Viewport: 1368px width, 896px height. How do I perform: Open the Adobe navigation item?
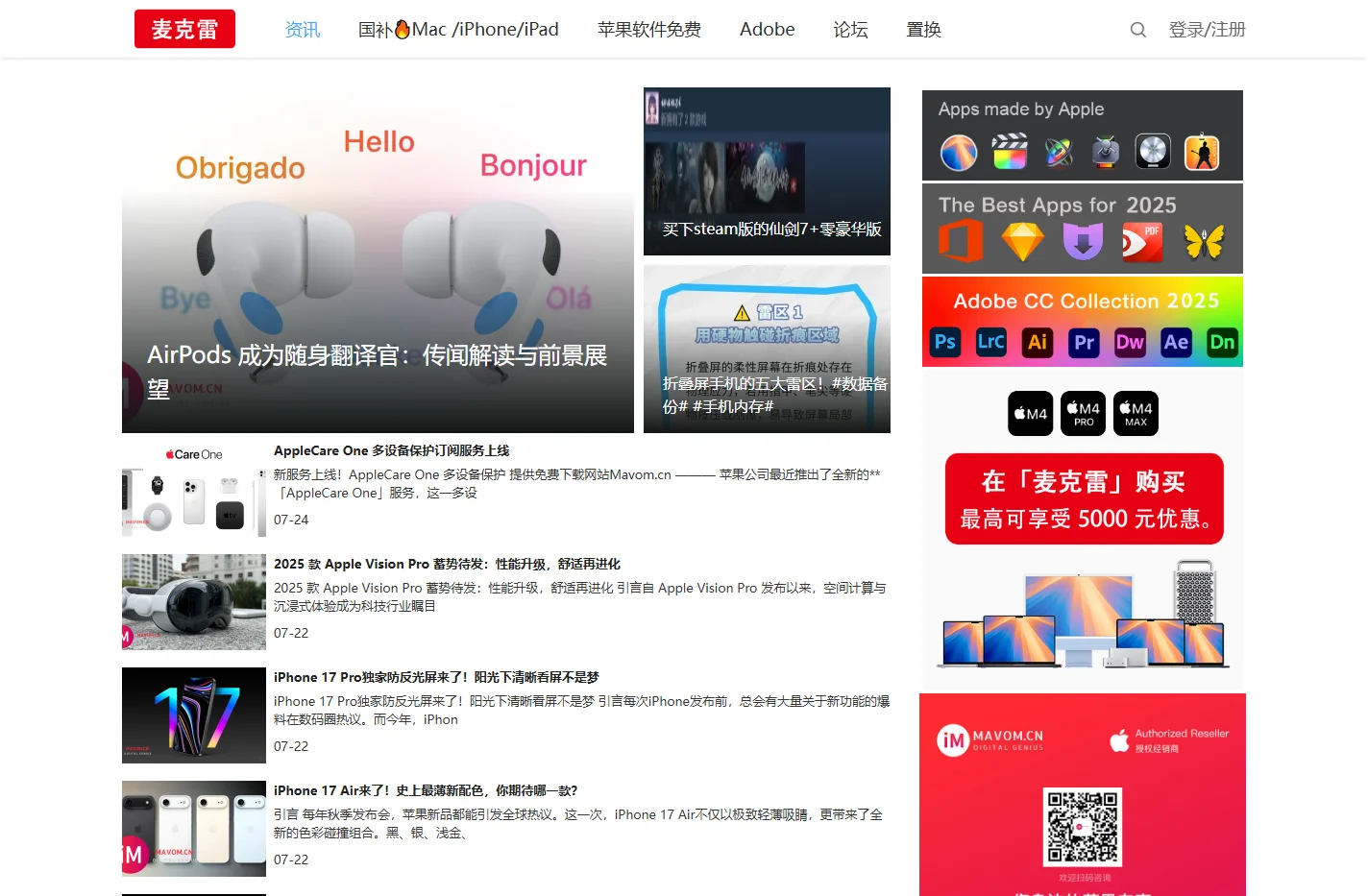[x=768, y=30]
